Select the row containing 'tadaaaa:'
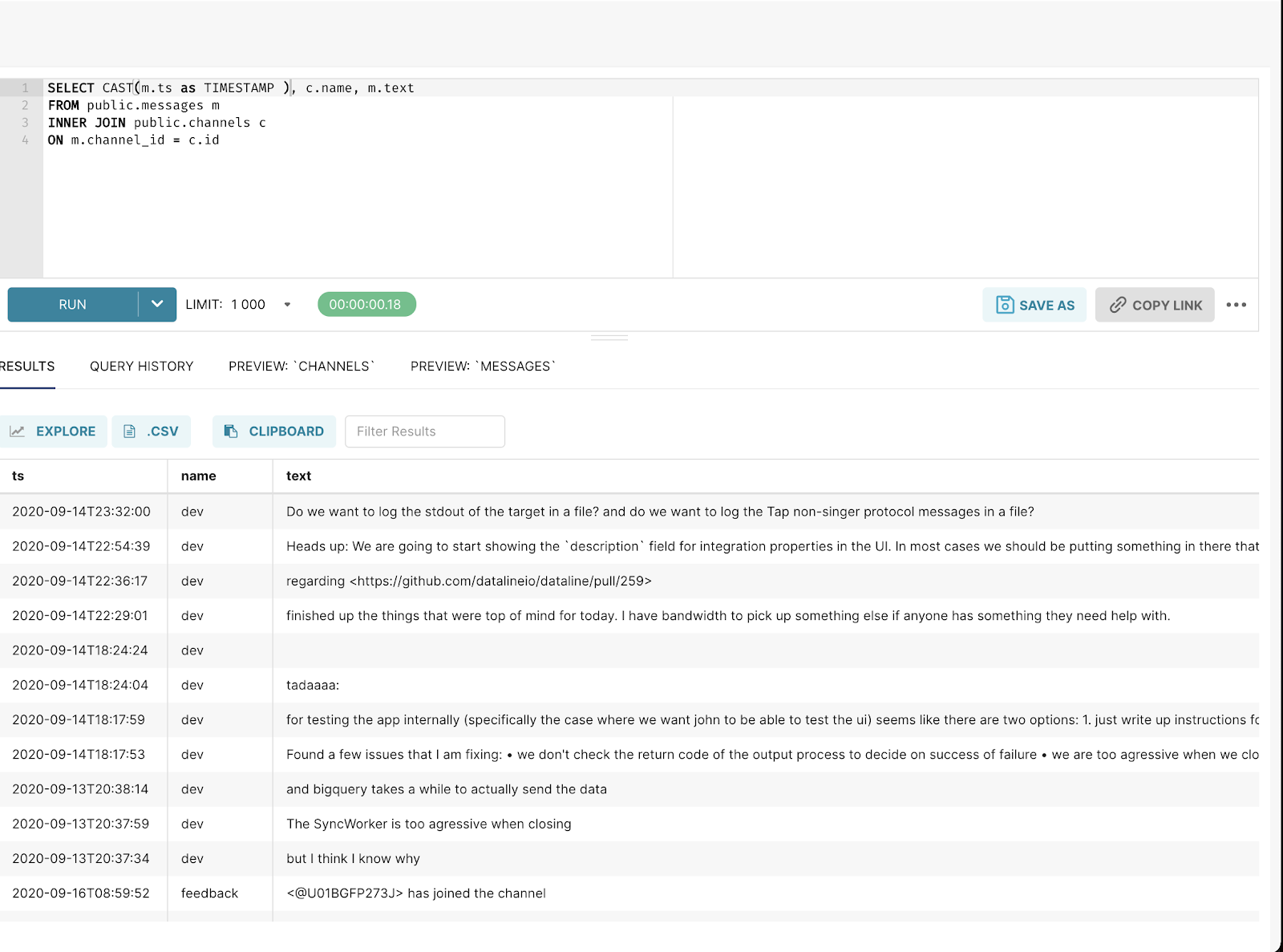This screenshot has height=952, width=1283. pyautogui.click(x=313, y=685)
